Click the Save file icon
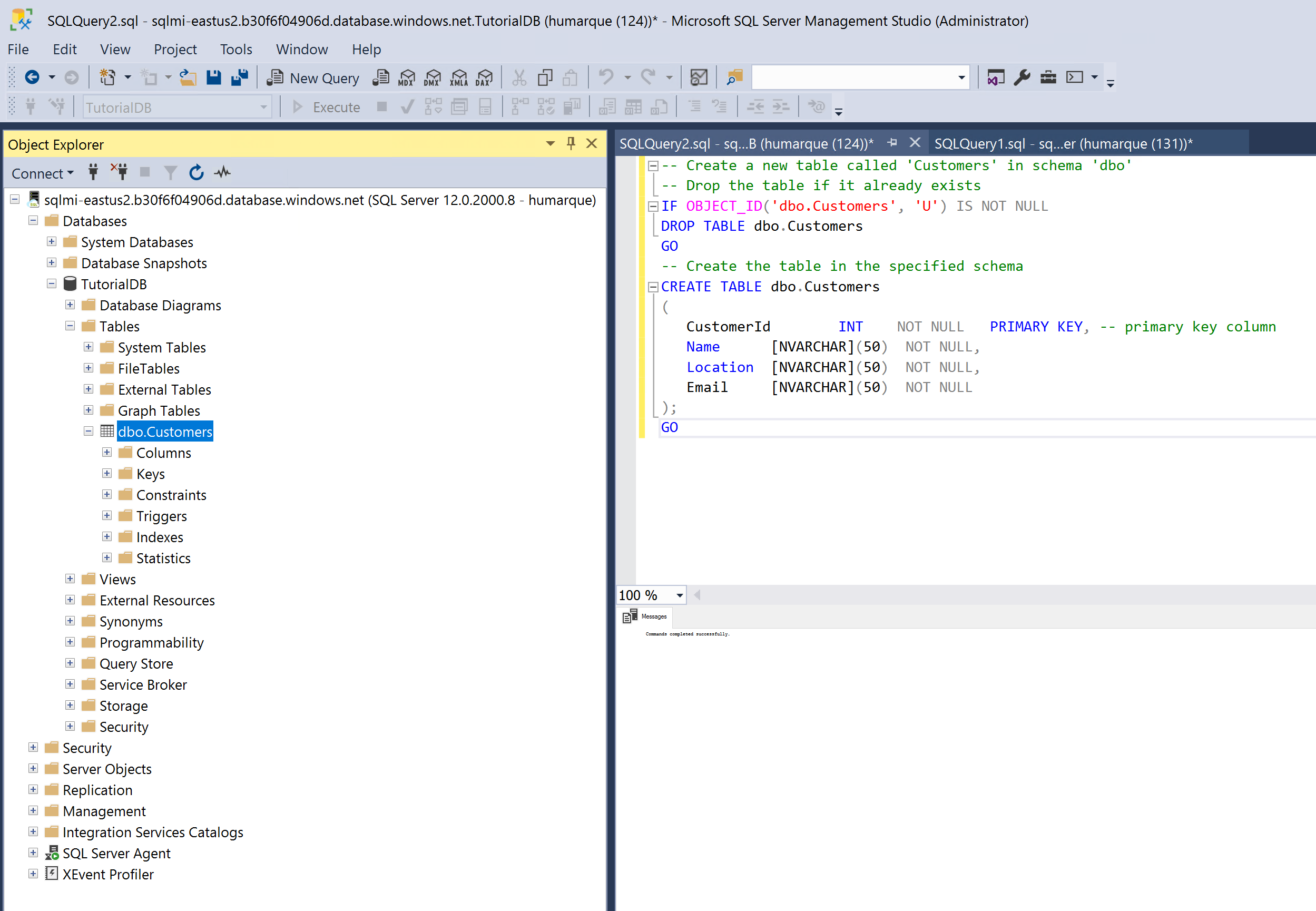 pyautogui.click(x=213, y=77)
